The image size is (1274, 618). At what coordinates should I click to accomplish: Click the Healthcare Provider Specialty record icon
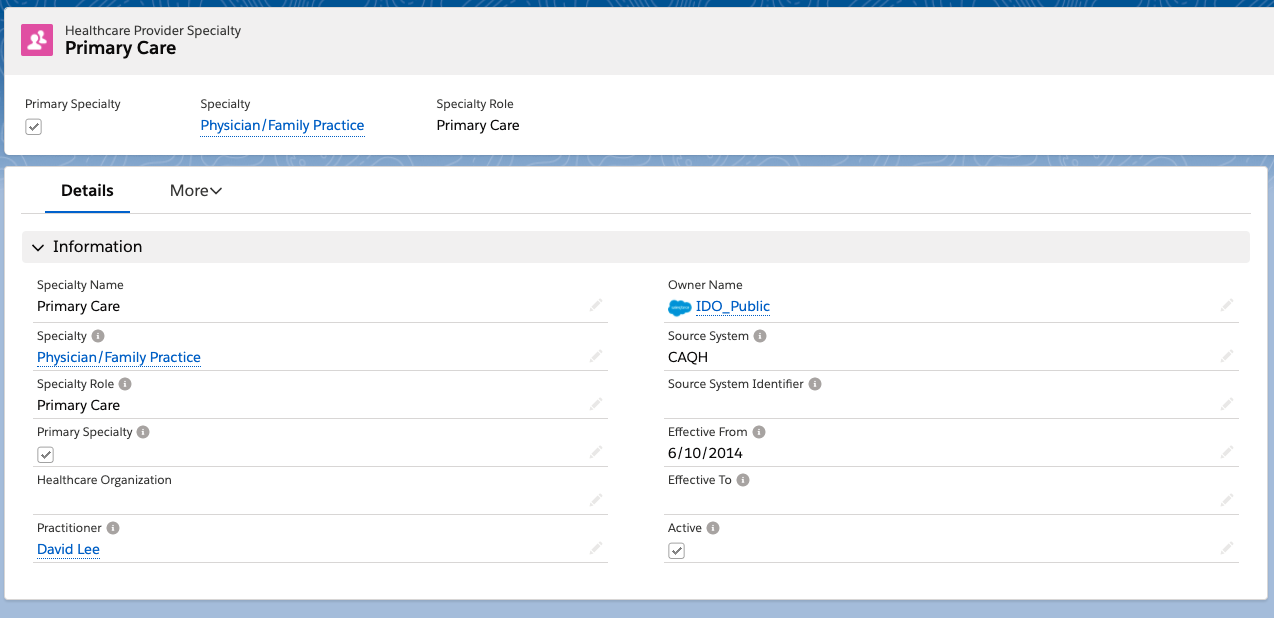click(x=36, y=40)
